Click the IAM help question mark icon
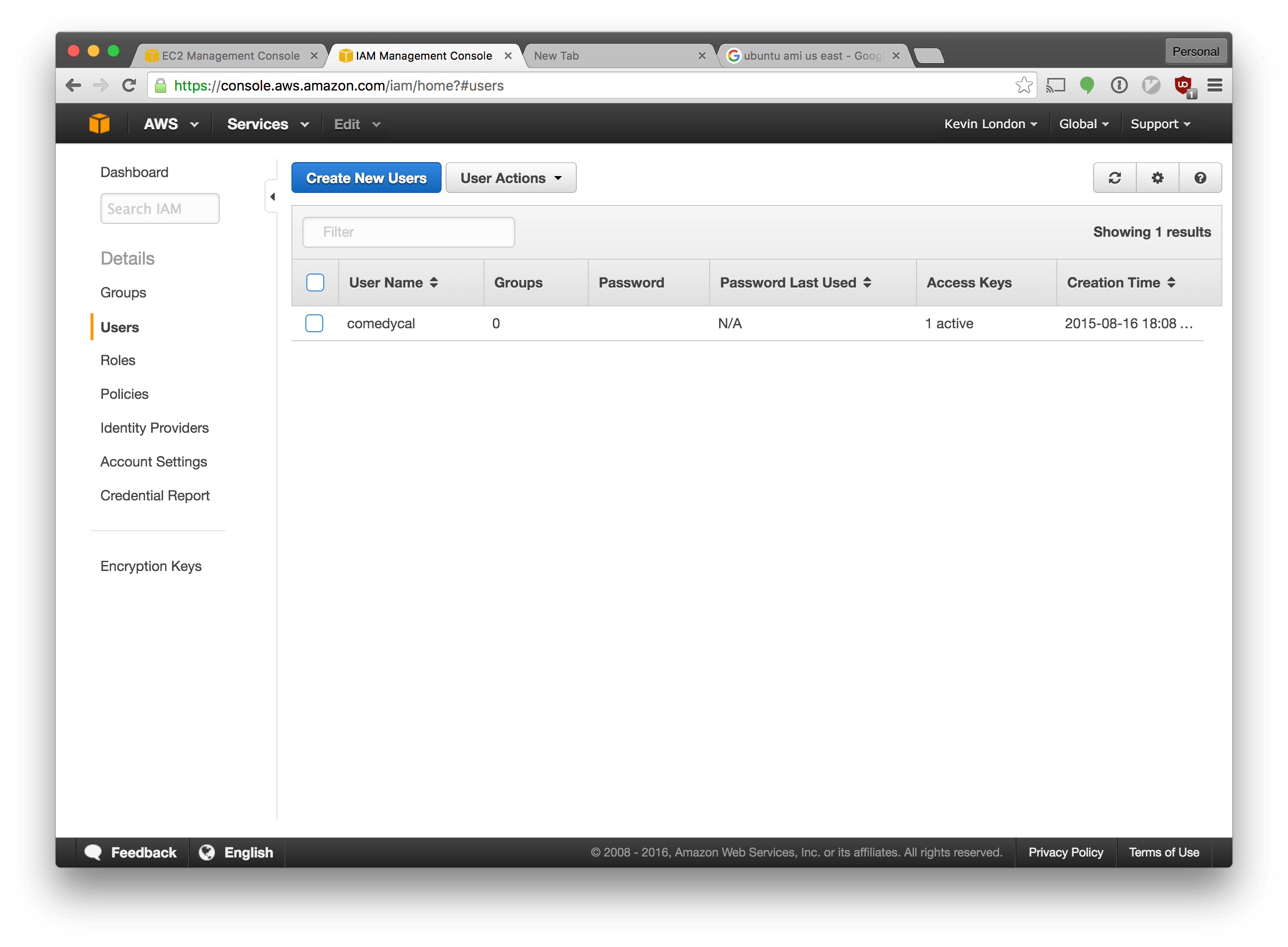 1201,178
